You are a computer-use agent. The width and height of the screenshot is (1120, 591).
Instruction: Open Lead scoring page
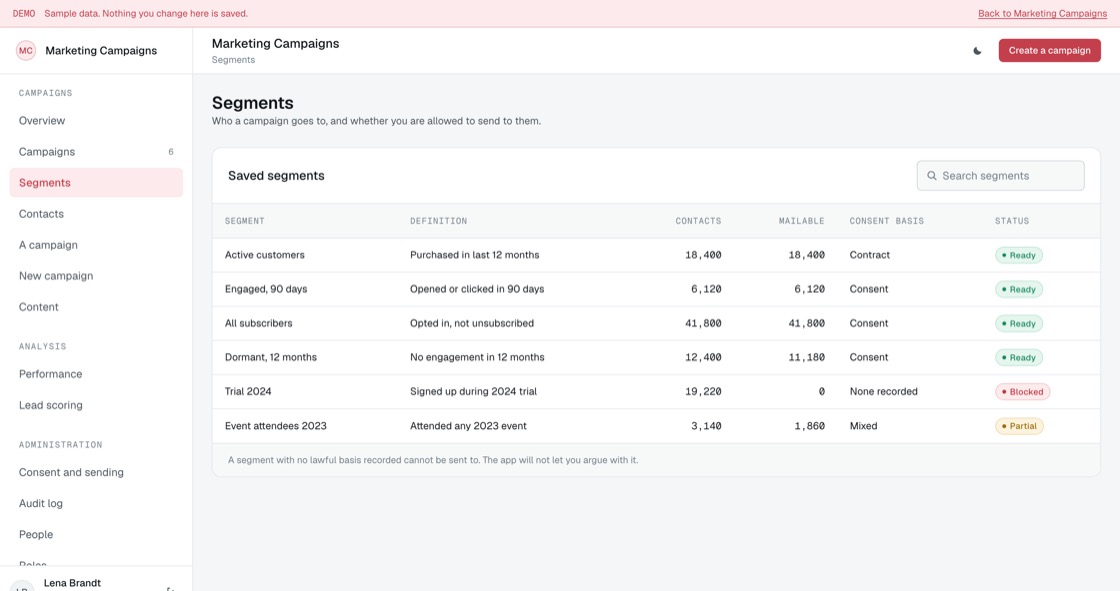[x=96, y=405]
